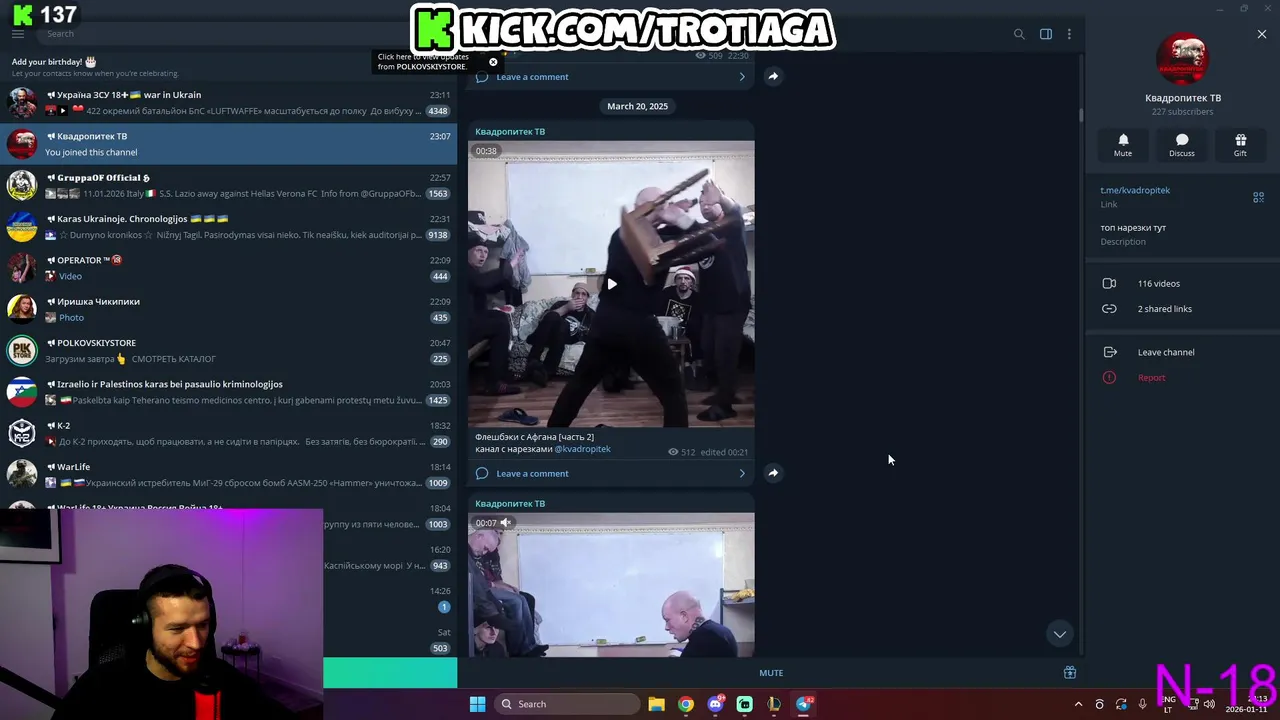Viewport: 1280px width, 720px height.
Task: Open the @kvadropitek mention link
Action: (x=582, y=449)
